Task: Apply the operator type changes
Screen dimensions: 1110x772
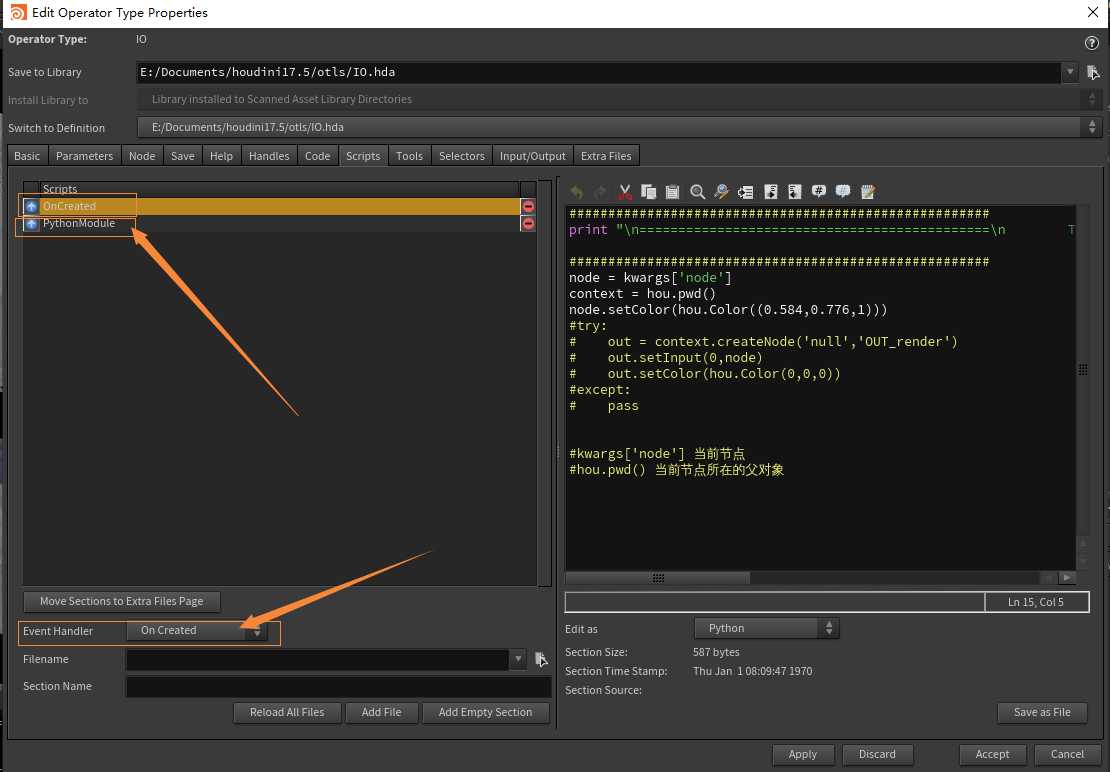Action: [803, 754]
